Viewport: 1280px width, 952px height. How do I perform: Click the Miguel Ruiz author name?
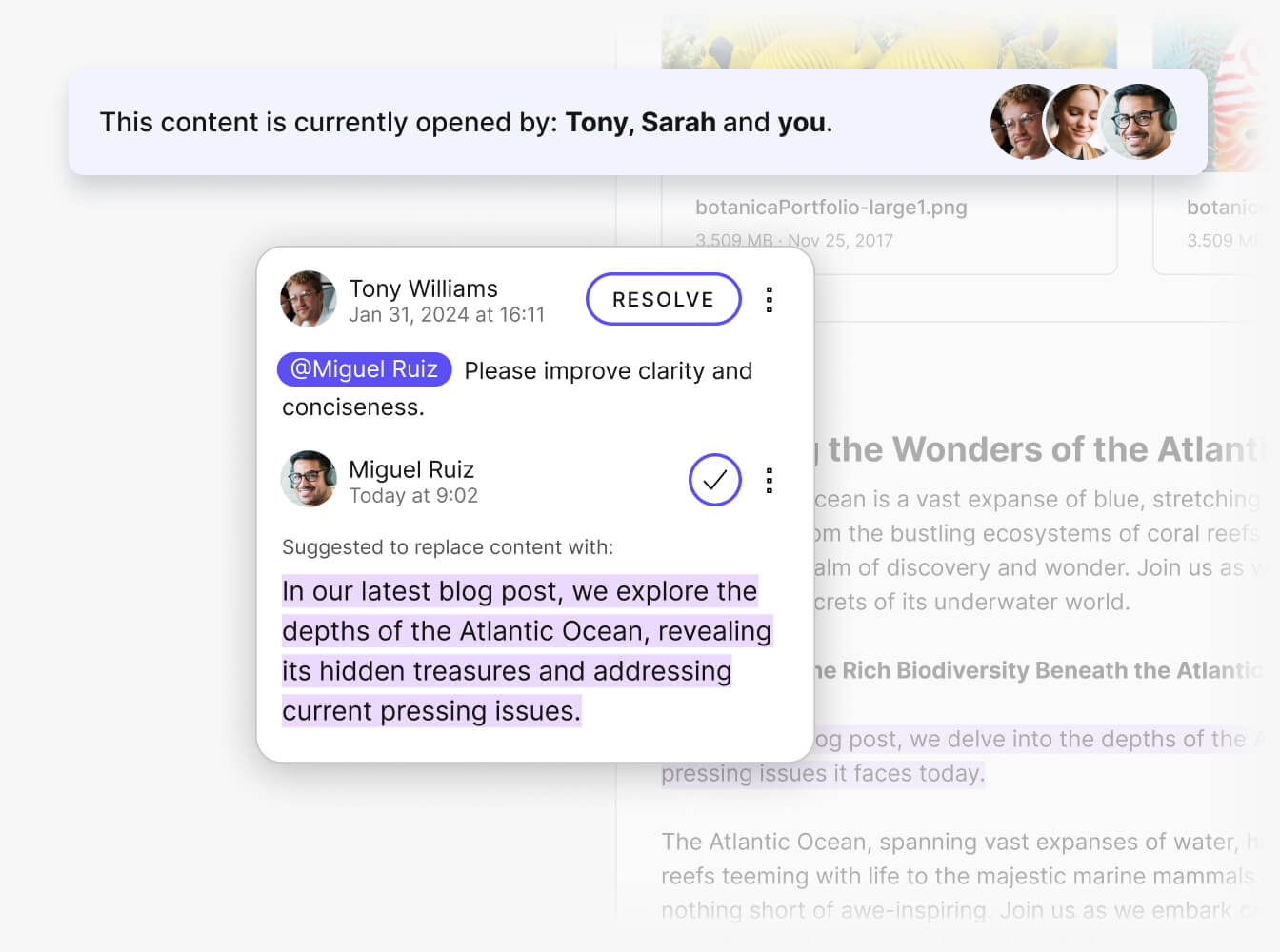tap(411, 469)
